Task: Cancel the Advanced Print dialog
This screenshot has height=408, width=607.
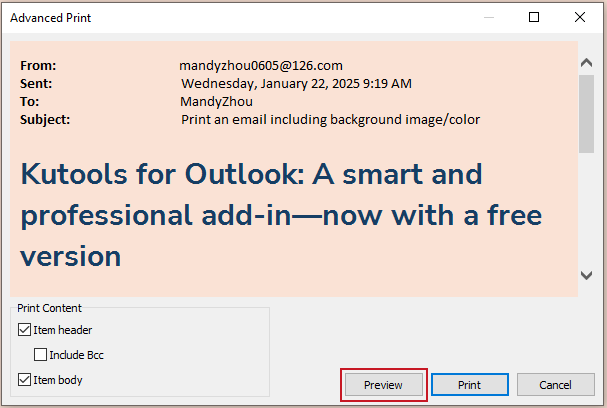Action: [x=556, y=385]
